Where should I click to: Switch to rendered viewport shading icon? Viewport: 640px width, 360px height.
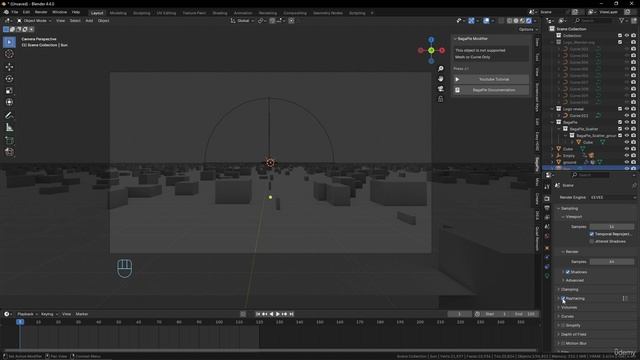[529, 20]
